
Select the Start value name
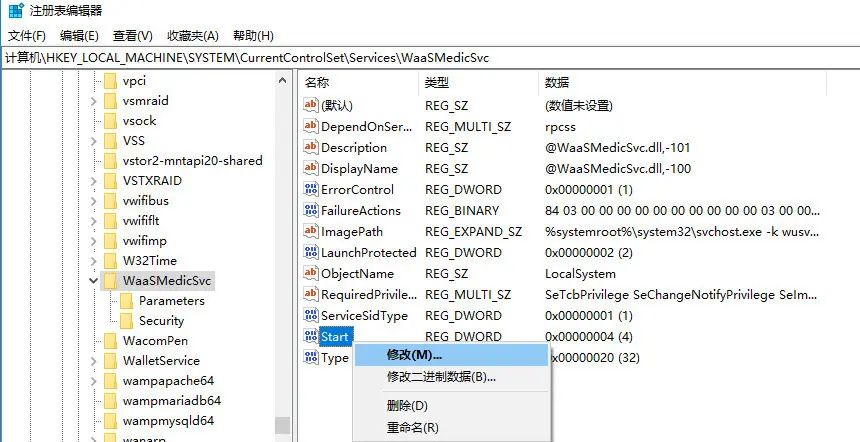pos(335,336)
